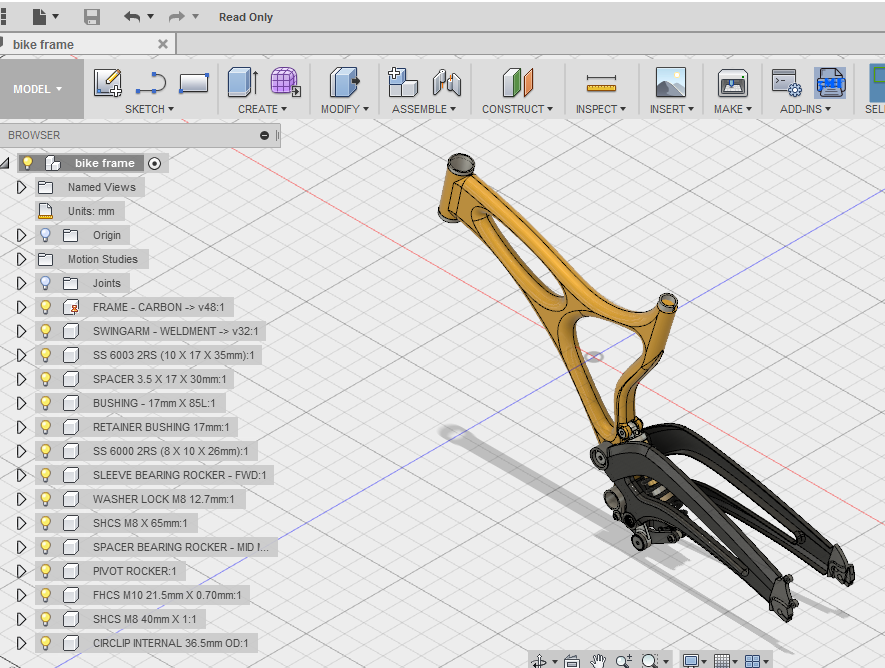Click the Extrude tool icon

point(243,82)
